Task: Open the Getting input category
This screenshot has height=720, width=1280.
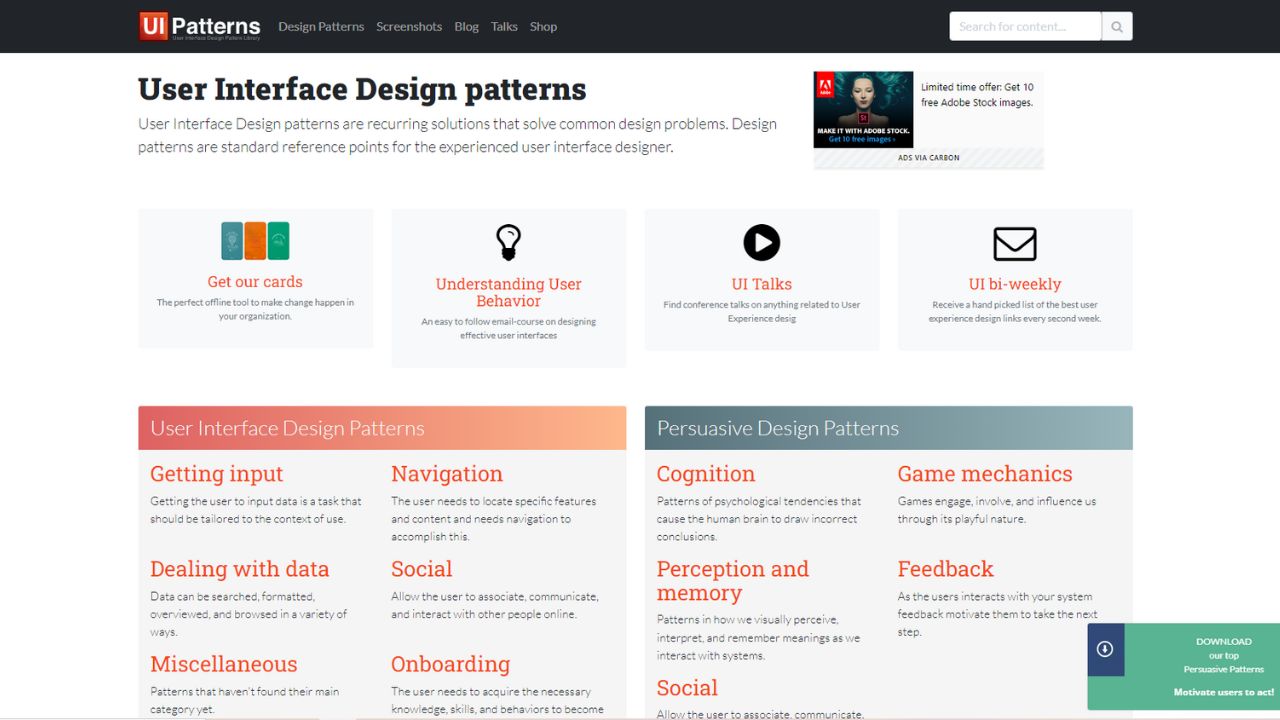Action: tap(217, 474)
